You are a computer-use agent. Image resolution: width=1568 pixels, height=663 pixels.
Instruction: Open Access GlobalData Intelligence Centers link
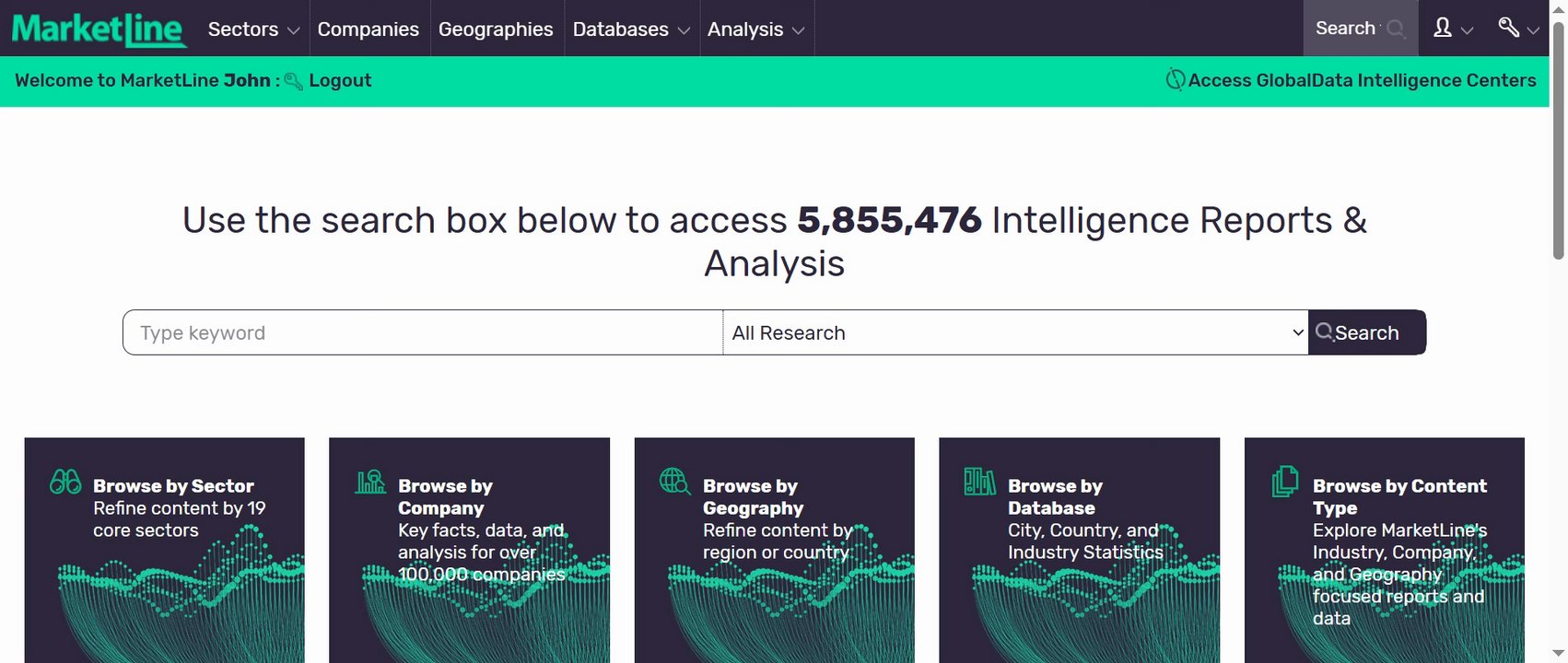pyautogui.click(x=1362, y=80)
